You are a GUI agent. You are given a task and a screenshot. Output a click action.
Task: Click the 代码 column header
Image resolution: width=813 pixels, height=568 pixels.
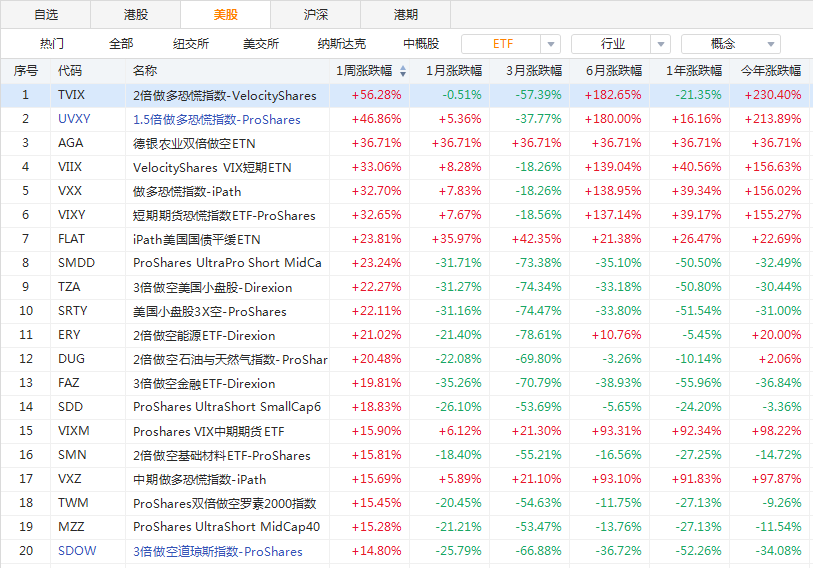click(x=69, y=71)
